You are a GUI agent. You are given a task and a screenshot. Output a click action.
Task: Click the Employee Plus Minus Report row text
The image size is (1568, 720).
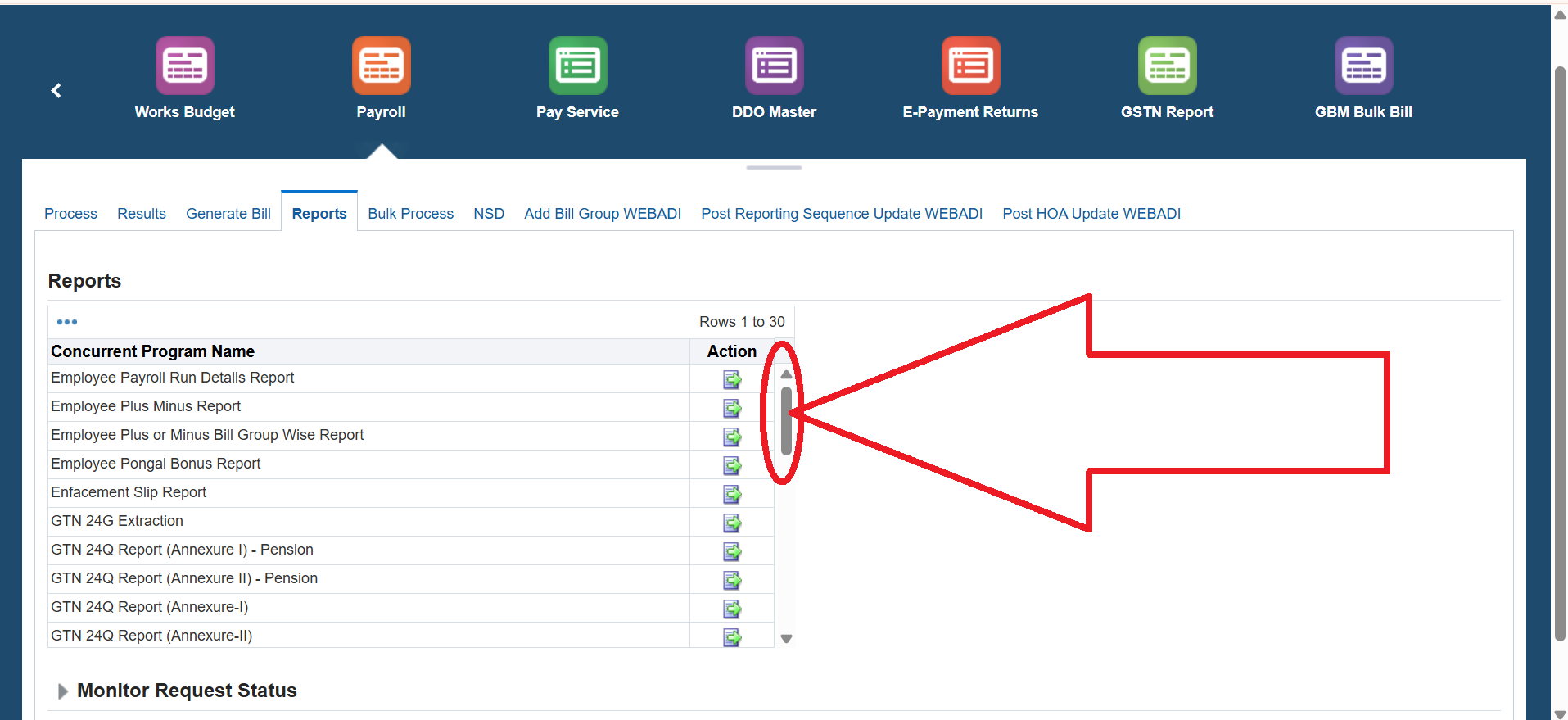tap(146, 406)
